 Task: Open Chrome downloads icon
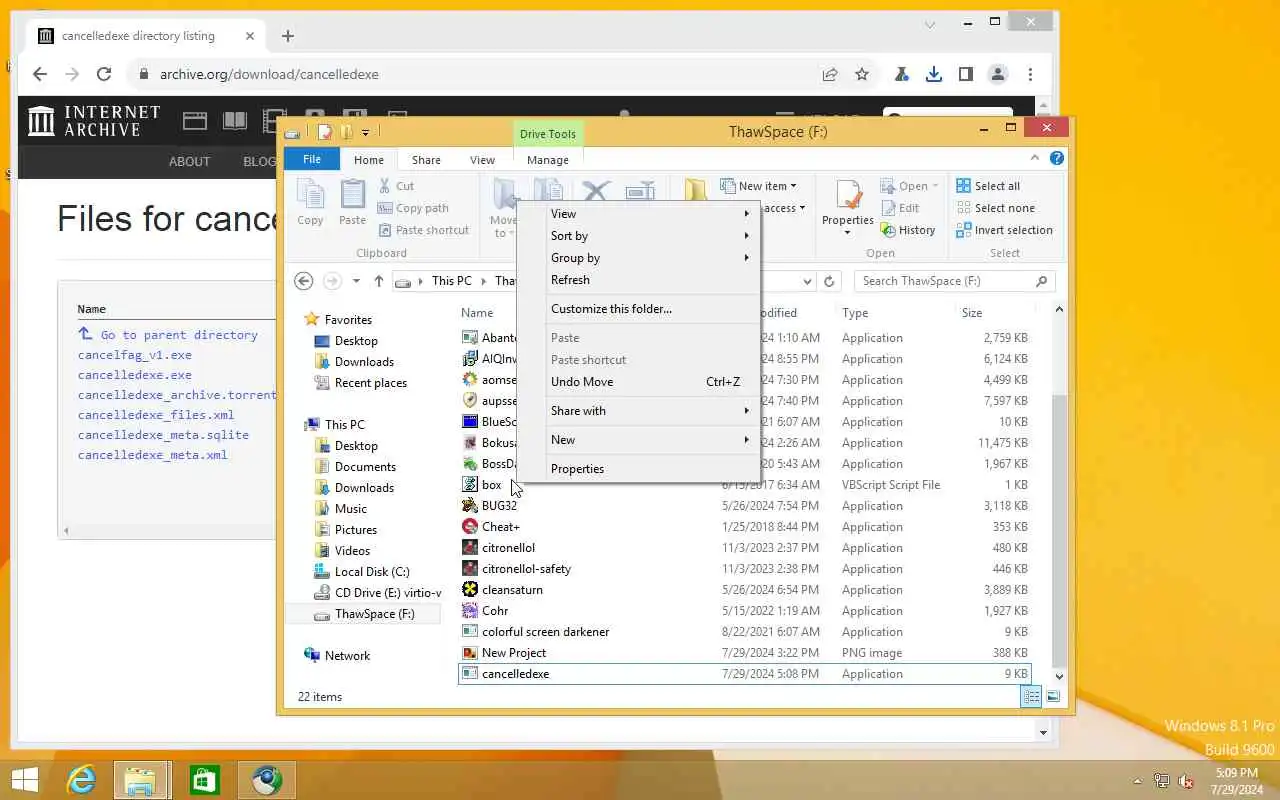coord(933,74)
